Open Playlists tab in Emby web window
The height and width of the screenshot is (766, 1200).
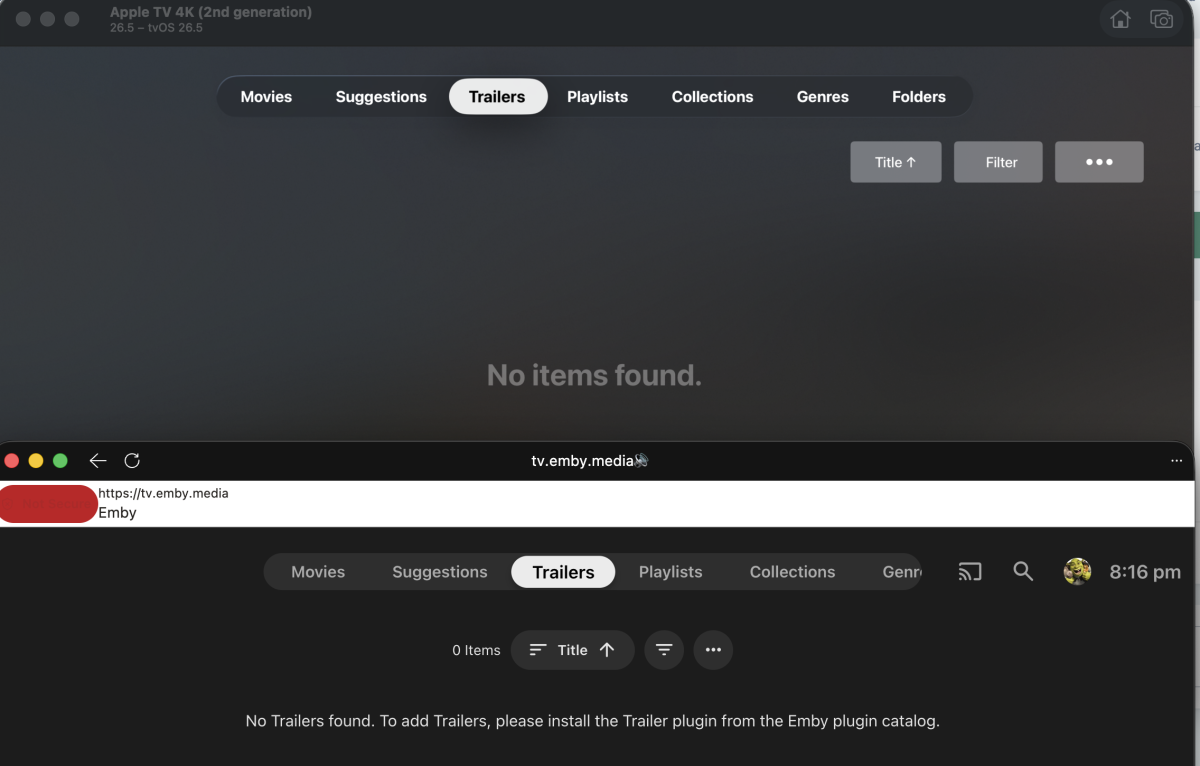pyautogui.click(x=670, y=572)
